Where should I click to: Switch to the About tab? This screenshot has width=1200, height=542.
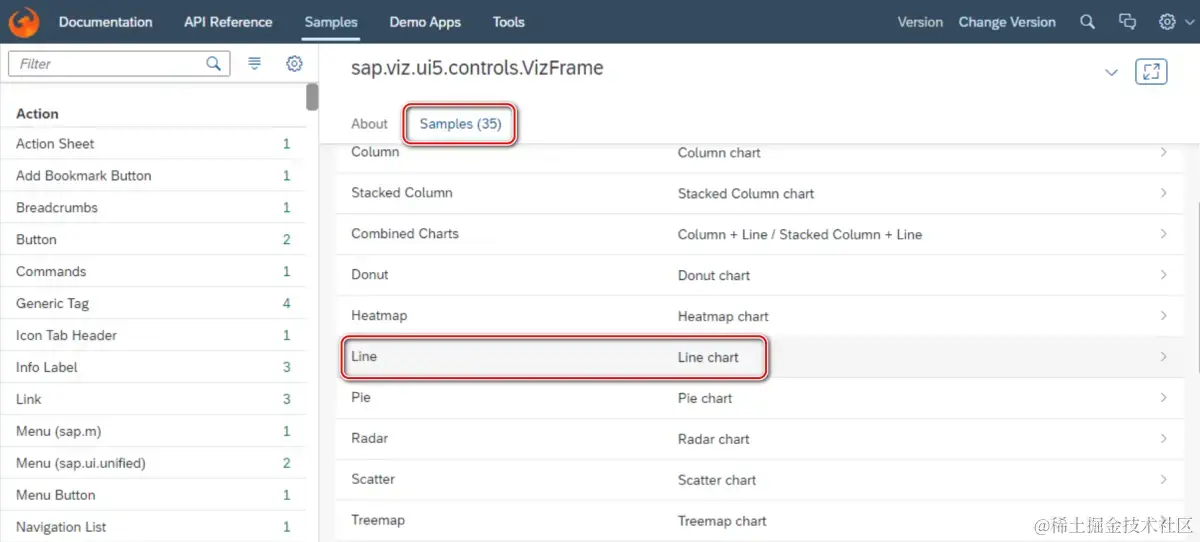point(369,124)
